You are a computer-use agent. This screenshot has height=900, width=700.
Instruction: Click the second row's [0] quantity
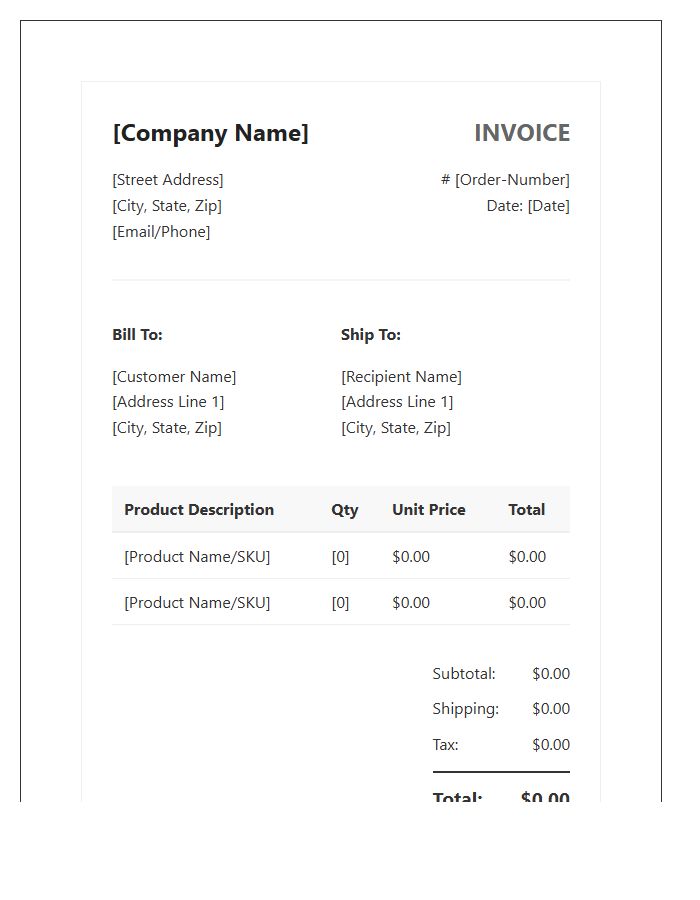[x=340, y=603]
